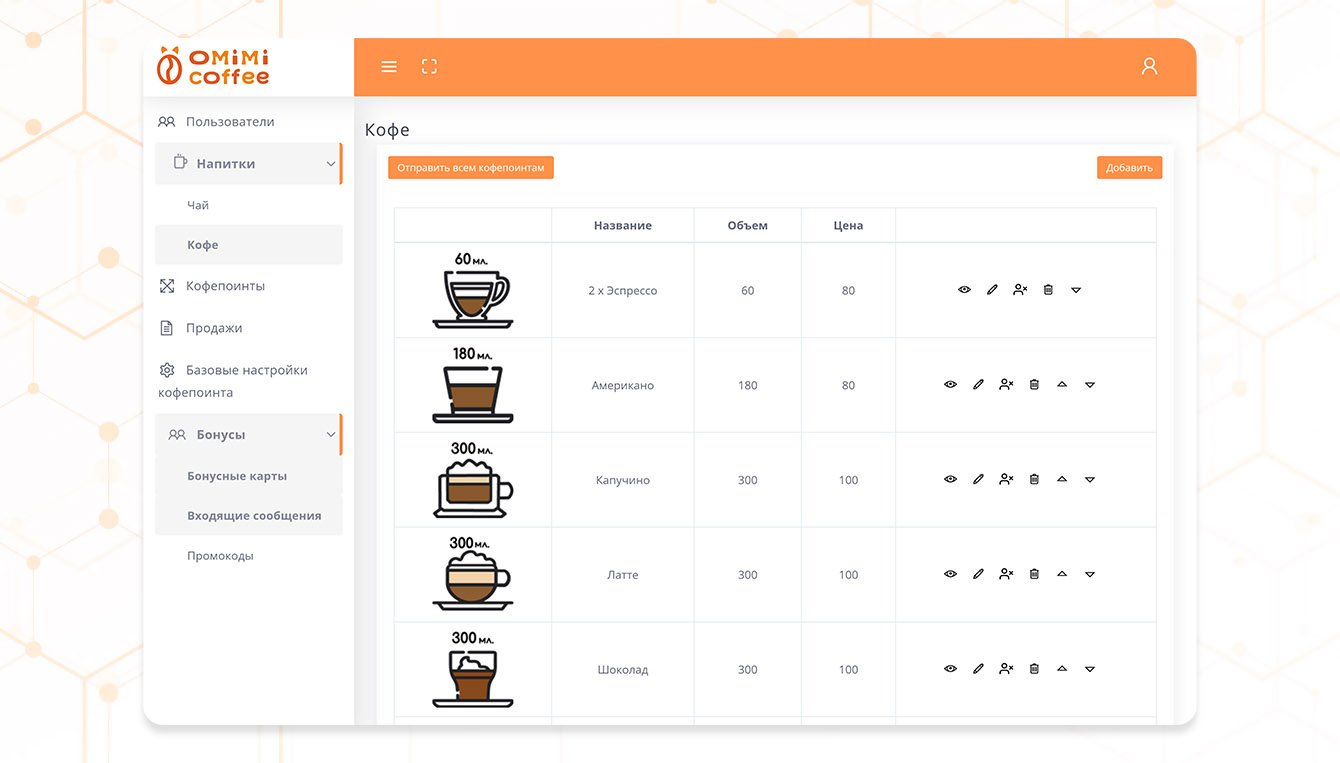Viewport: 1340px width, 763px height.
Task: Click the OMiMi coffee logo
Action: click(x=213, y=66)
